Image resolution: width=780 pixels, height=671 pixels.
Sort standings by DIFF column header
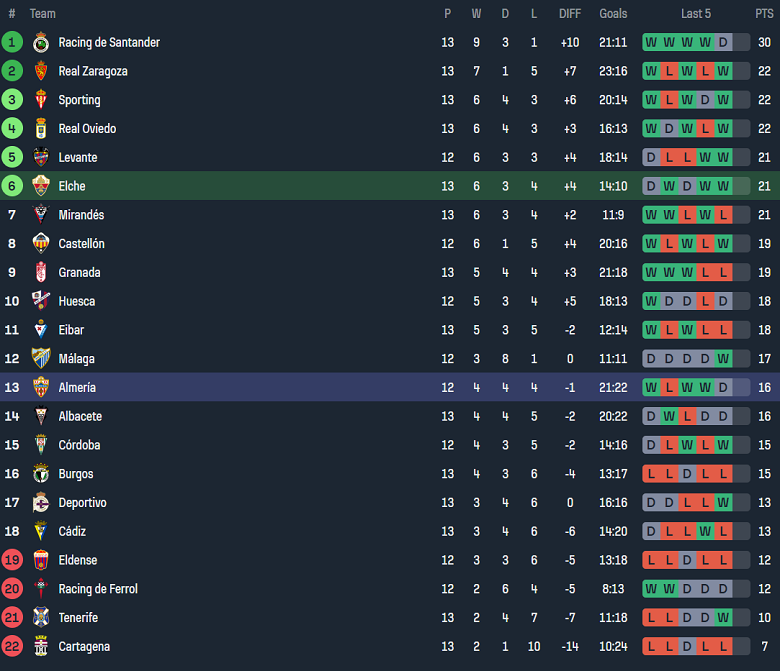pos(570,14)
